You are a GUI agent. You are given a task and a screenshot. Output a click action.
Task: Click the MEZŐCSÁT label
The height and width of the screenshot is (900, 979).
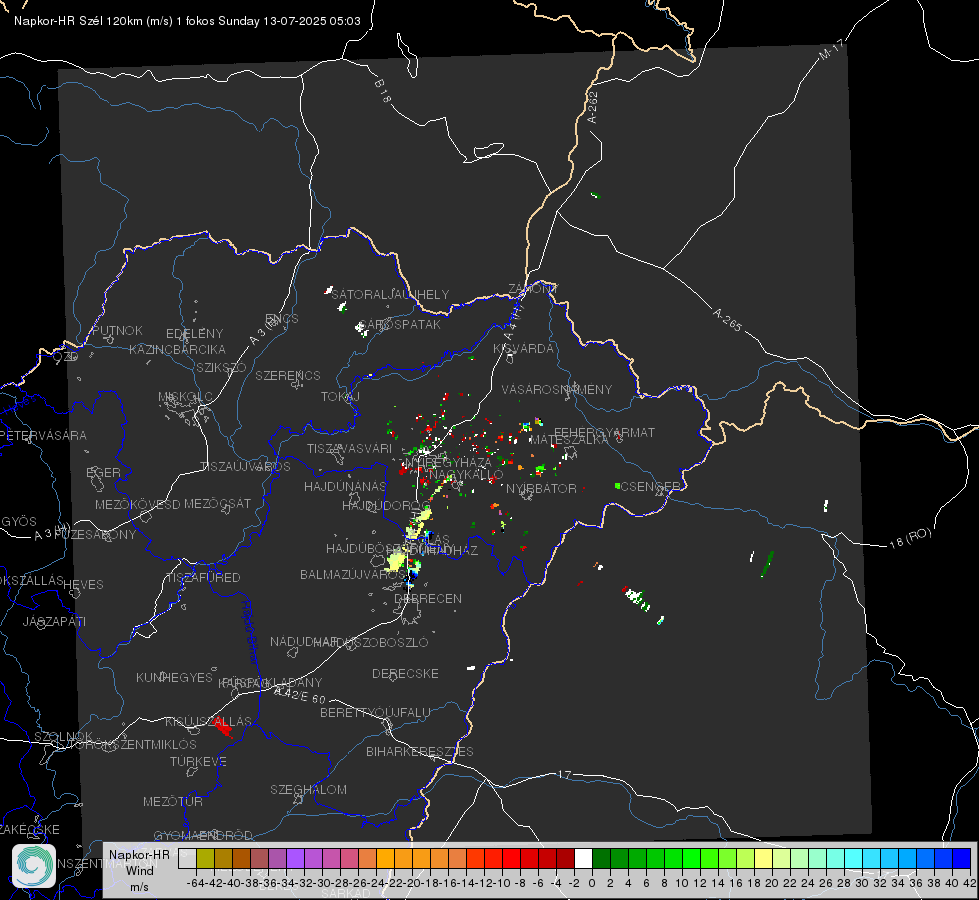(x=217, y=503)
